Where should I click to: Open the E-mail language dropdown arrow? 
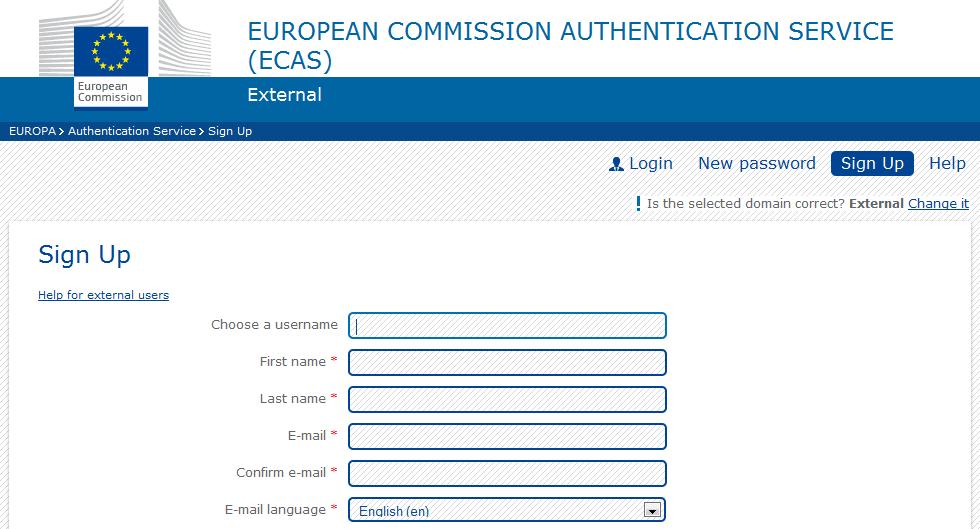(652, 510)
